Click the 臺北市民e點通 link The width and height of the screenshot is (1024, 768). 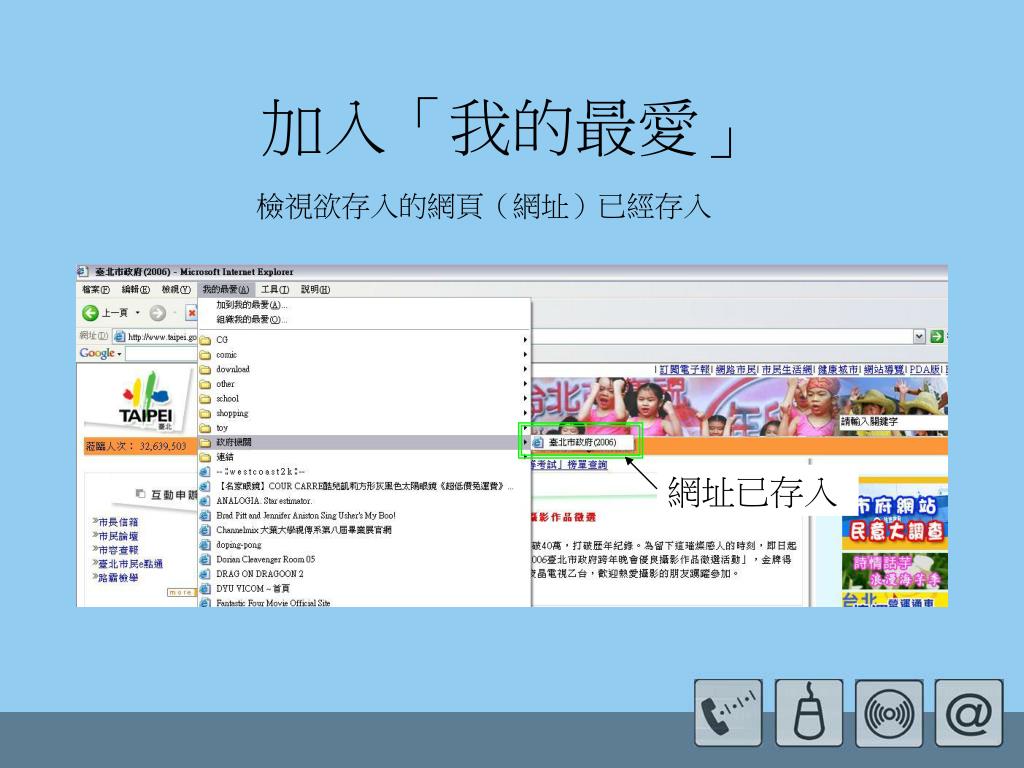pyautogui.click(x=130, y=564)
